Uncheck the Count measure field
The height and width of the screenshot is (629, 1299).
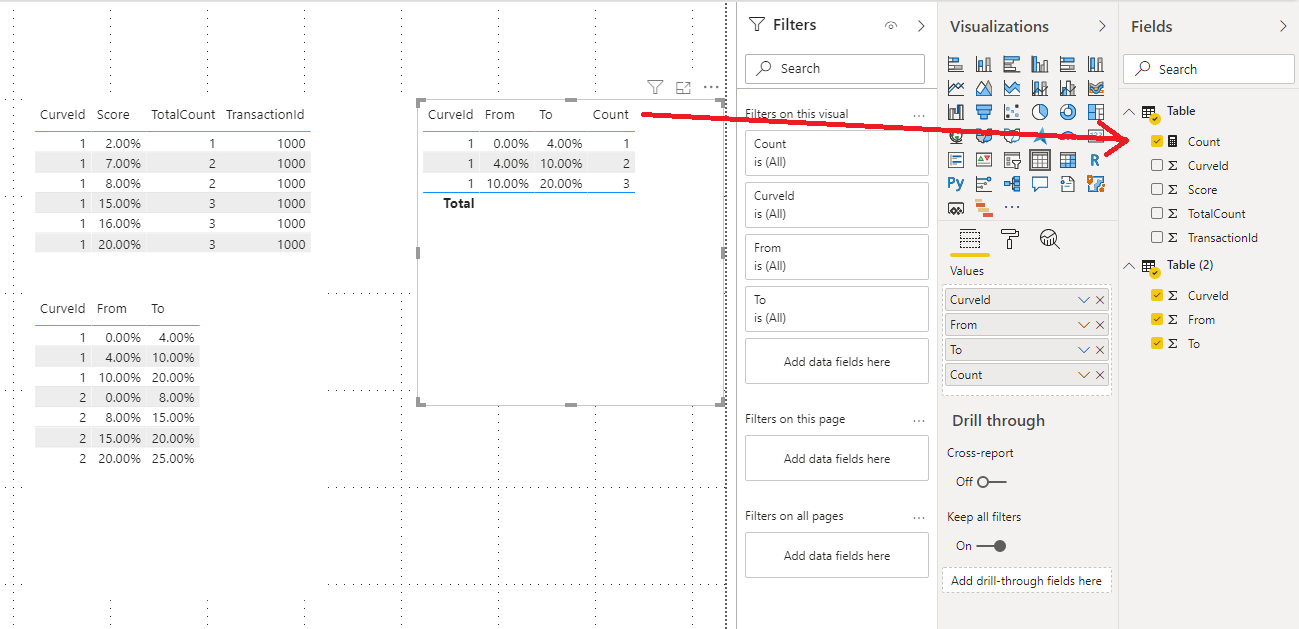1157,142
